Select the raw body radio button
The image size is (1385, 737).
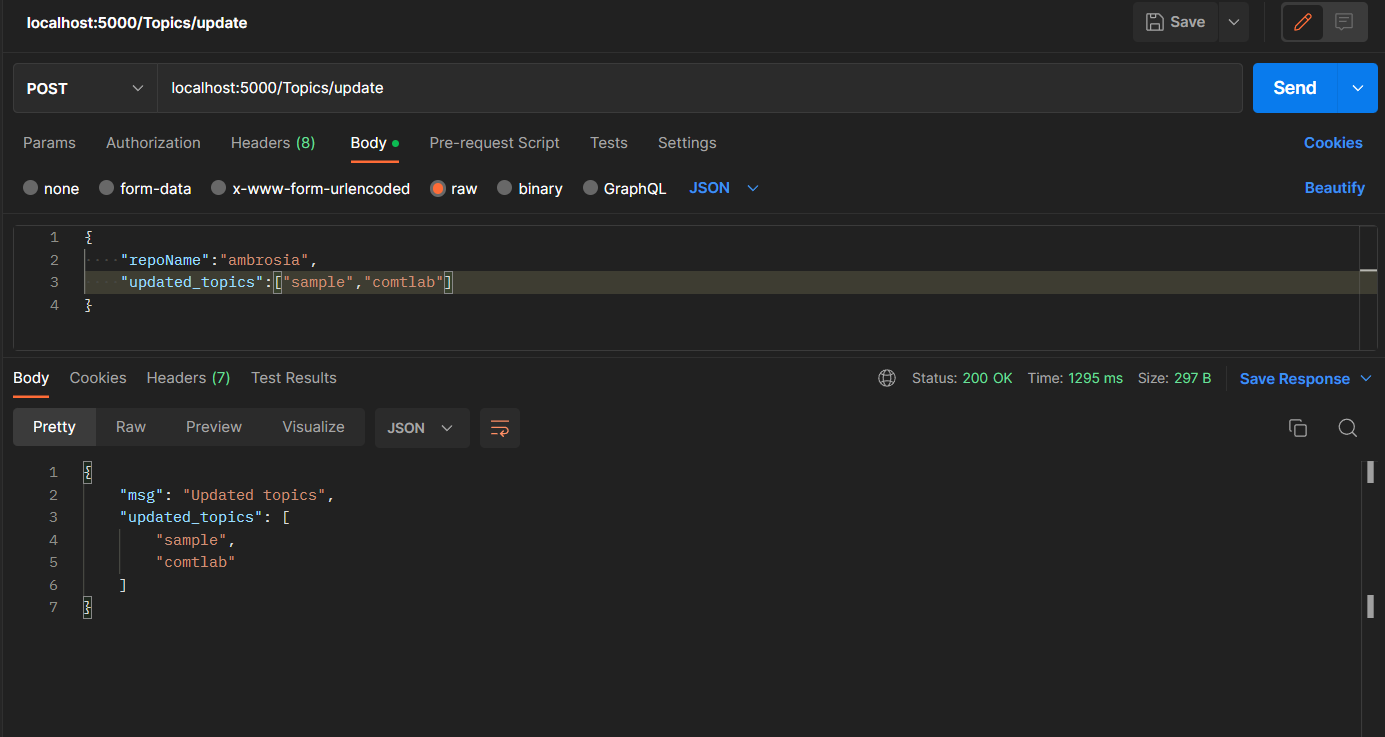pyautogui.click(x=438, y=188)
